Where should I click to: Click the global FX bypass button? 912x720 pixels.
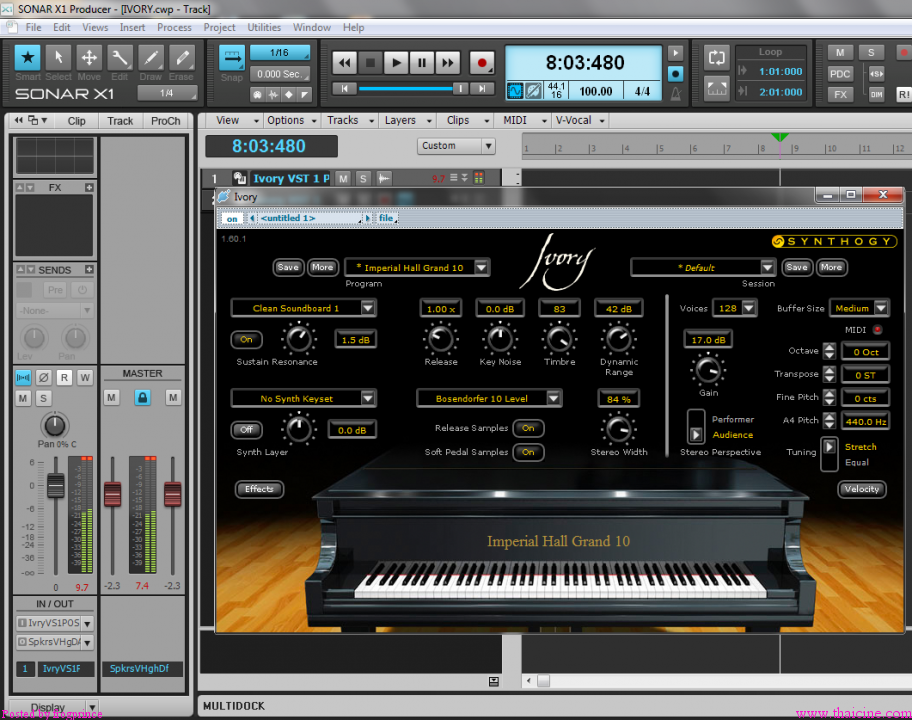(x=840, y=94)
